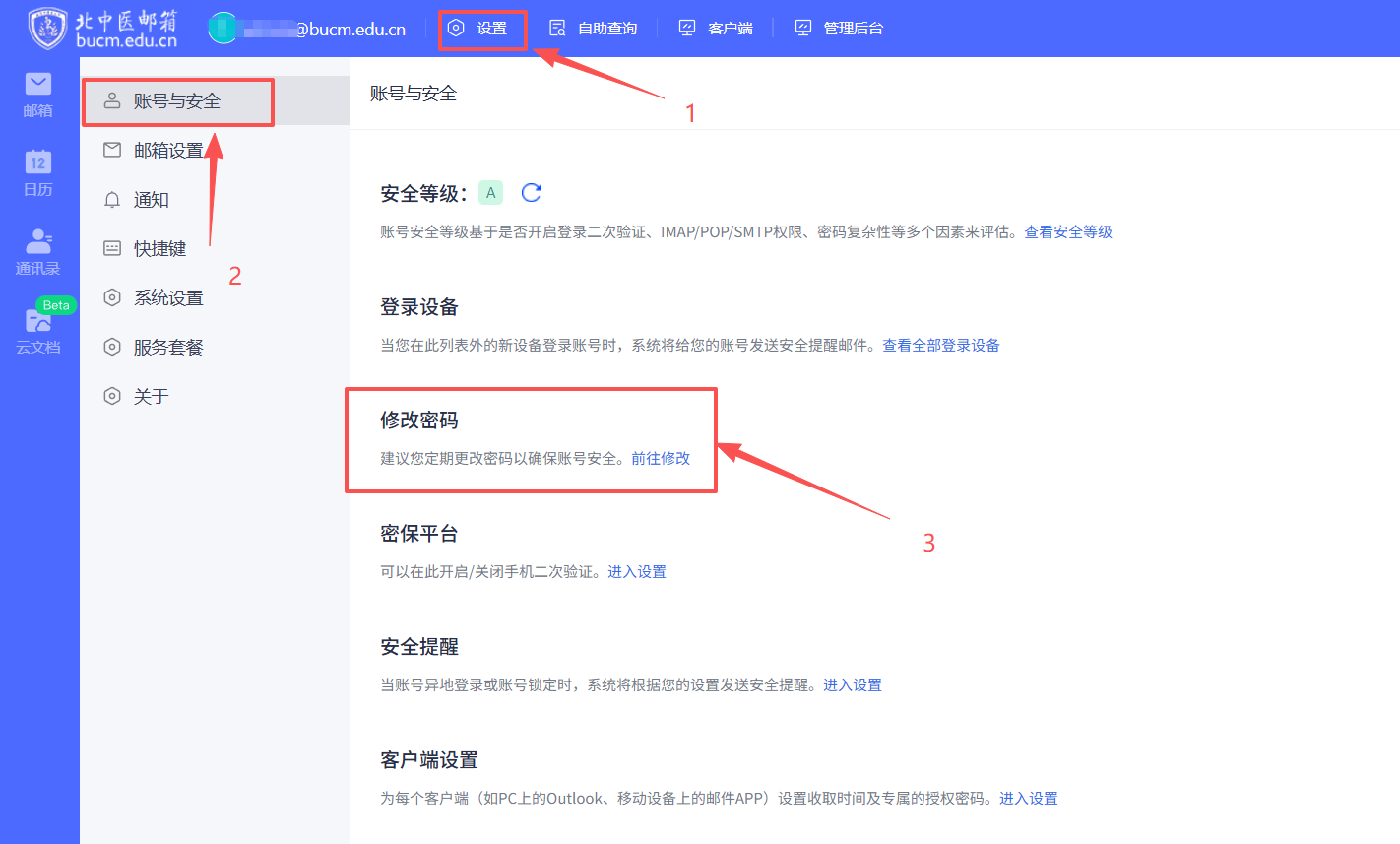Viewport: 1400px width, 844px height.
Task: Click the refresh icon beside 安全等级
Action: 531,193
